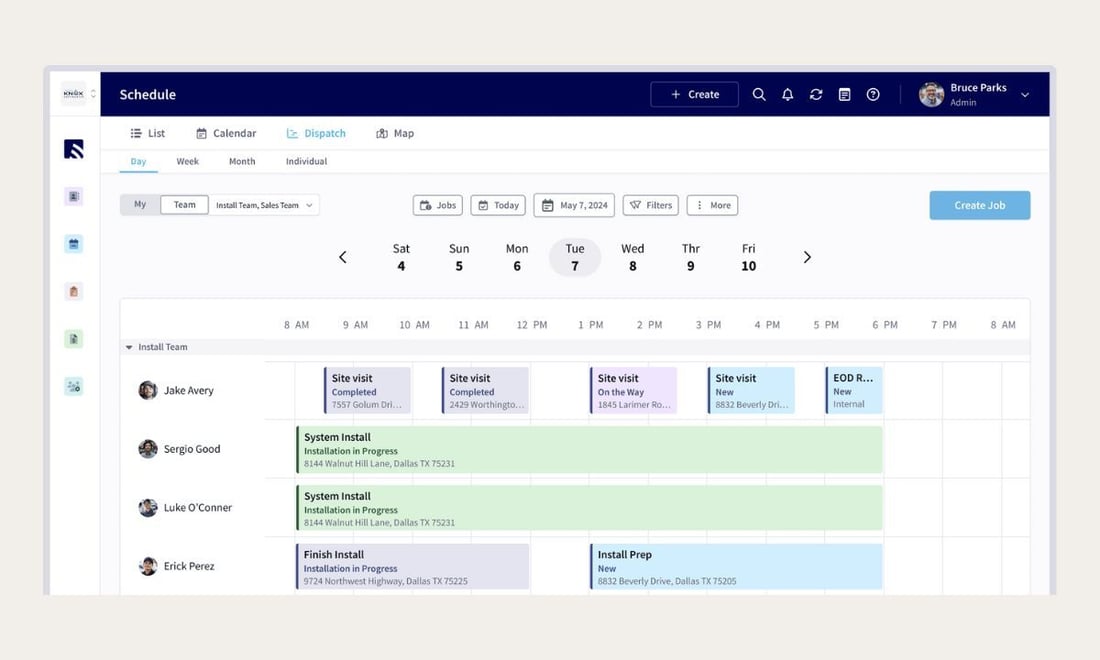Select Sat 4 in date strip
The width and height of the screenshot is (1100, 660).
401,257
